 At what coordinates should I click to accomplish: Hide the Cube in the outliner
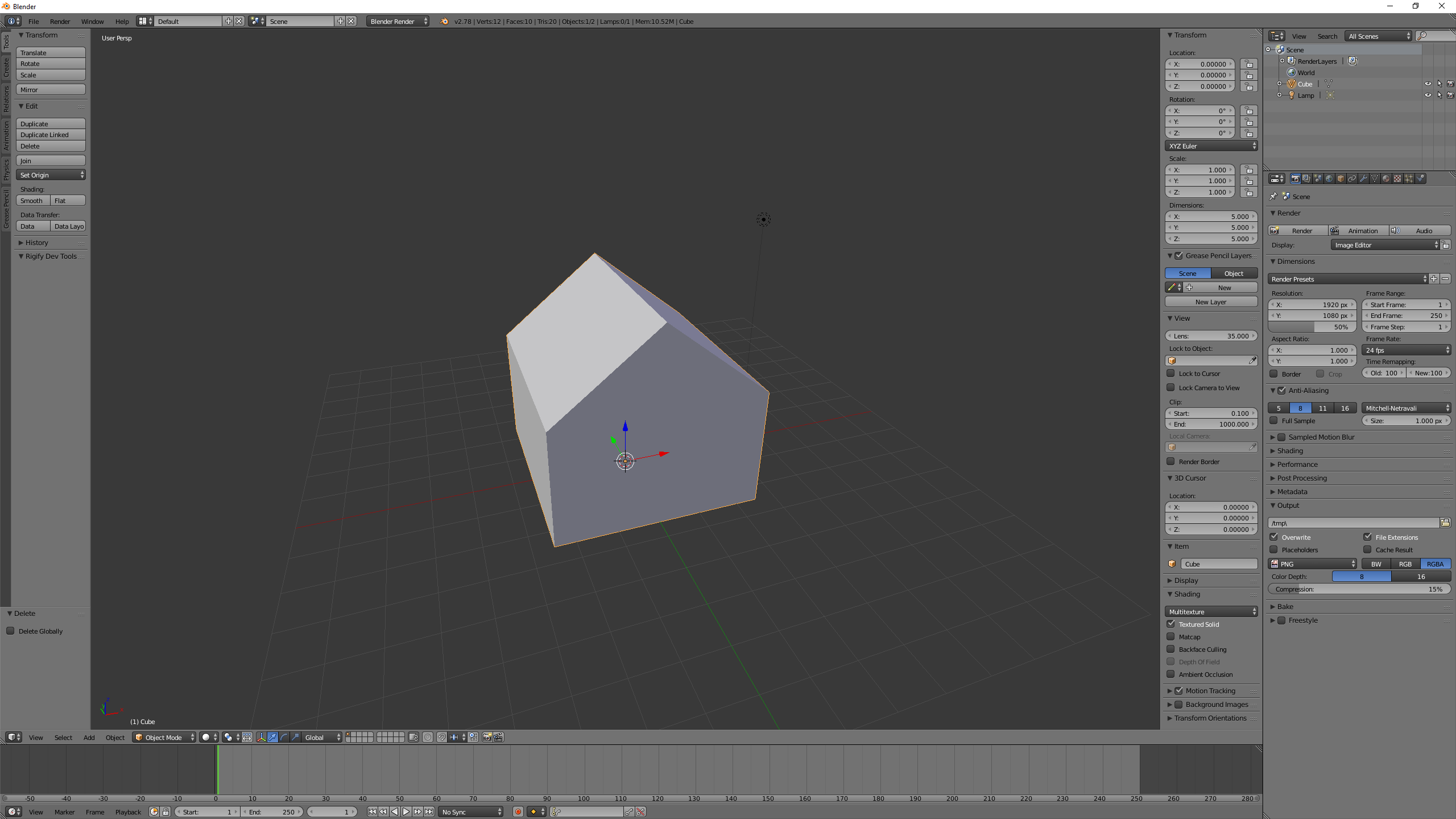click(x=1428, y=84)
